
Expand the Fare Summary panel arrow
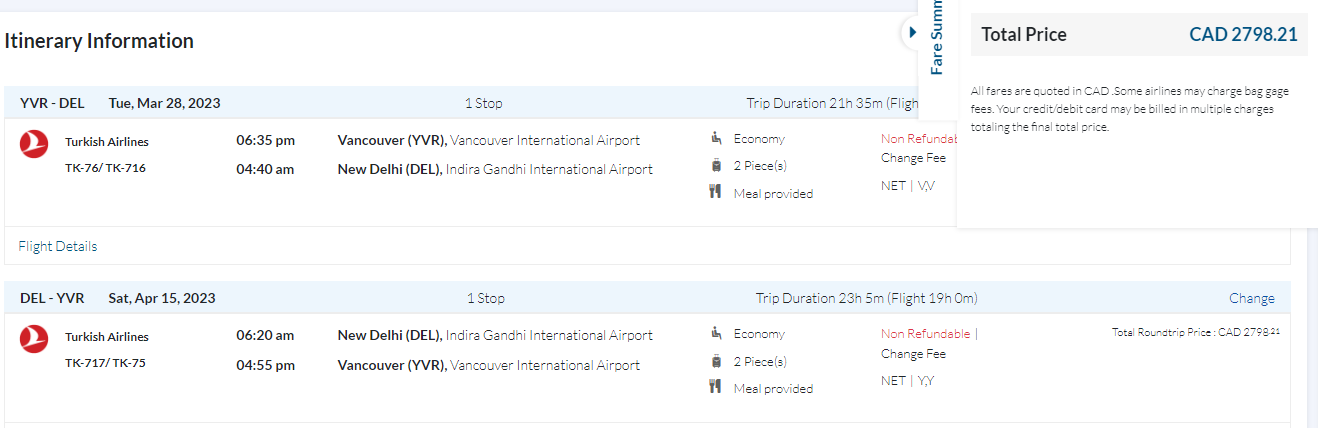[x=911, y=32]
